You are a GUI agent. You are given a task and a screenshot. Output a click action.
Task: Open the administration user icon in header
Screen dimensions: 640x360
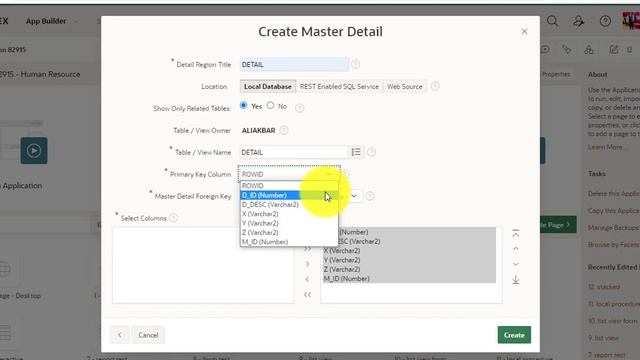click(578, 21)
